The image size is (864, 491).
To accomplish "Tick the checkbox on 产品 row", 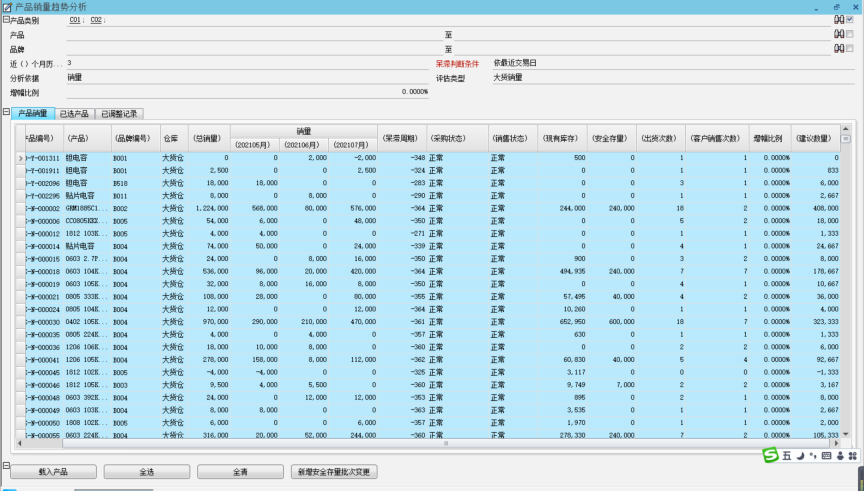I will (x=850, y=34).
